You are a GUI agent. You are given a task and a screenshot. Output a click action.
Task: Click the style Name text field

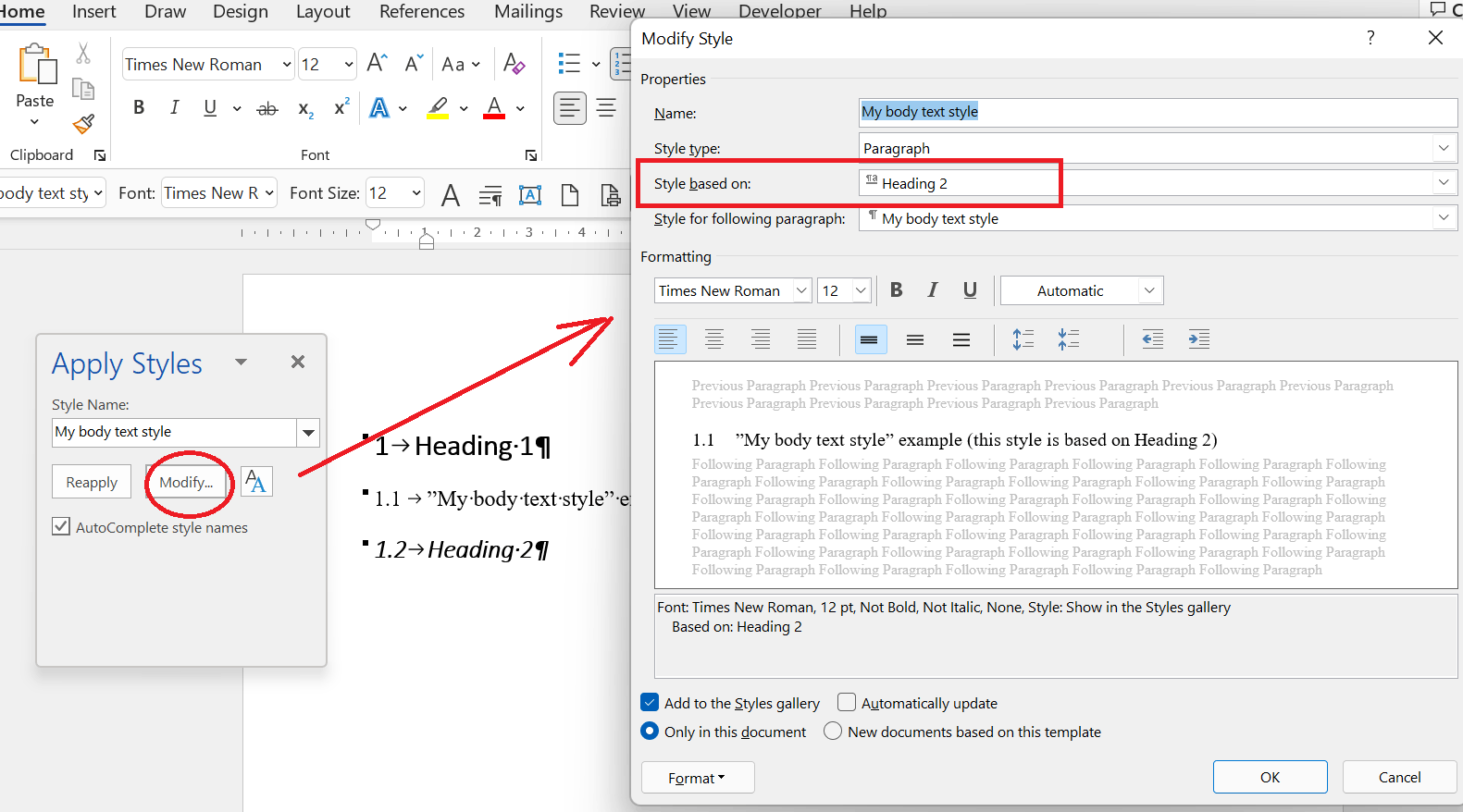point(1158,112)
